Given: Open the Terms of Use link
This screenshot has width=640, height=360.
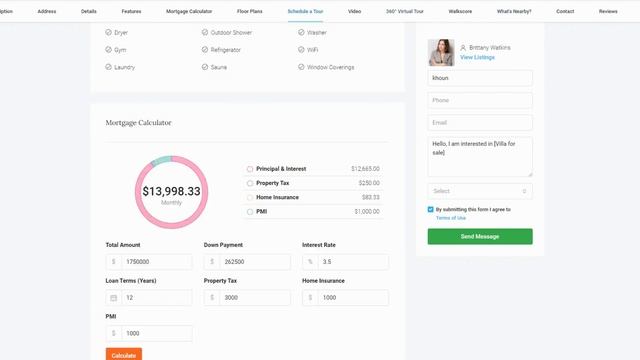Looking at the screenshot, I should tap(451, 218).
